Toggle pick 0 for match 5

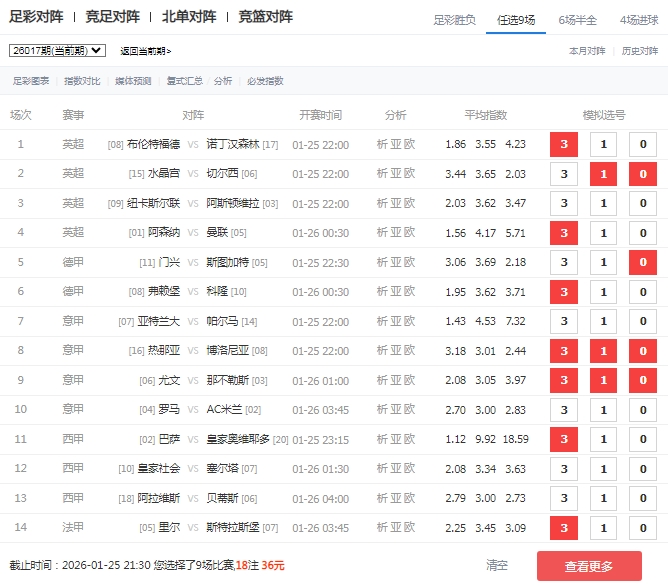[x=642, y=262]
